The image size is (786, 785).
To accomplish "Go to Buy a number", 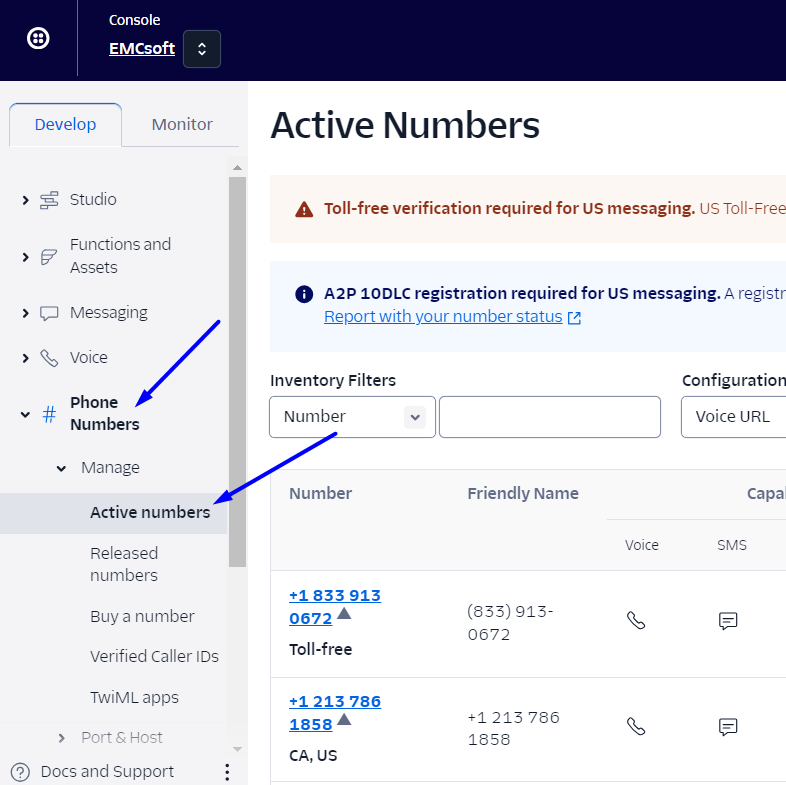I will [x=142, y=616].
